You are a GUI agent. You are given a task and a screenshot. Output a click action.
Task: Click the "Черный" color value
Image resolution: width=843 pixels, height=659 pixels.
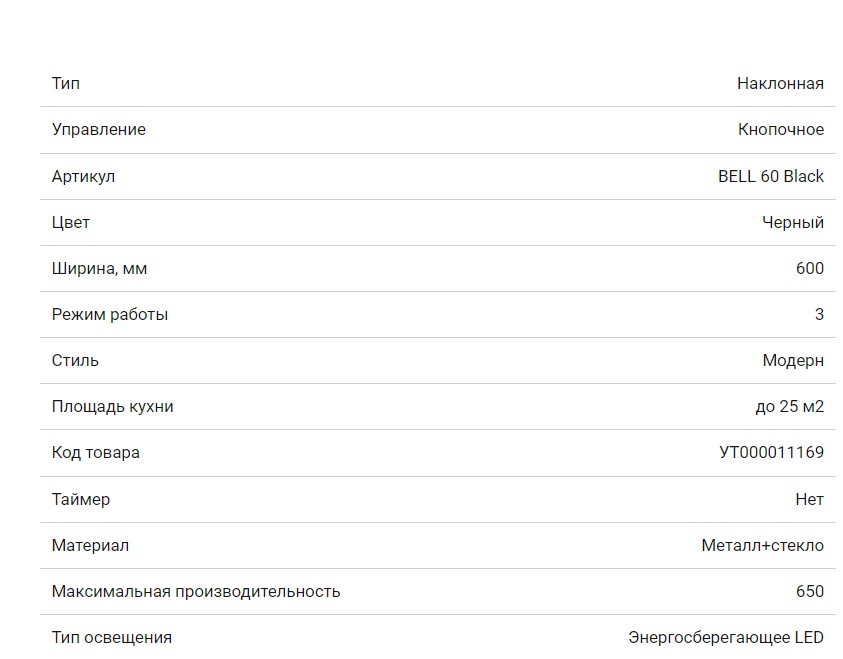(792, 222)
